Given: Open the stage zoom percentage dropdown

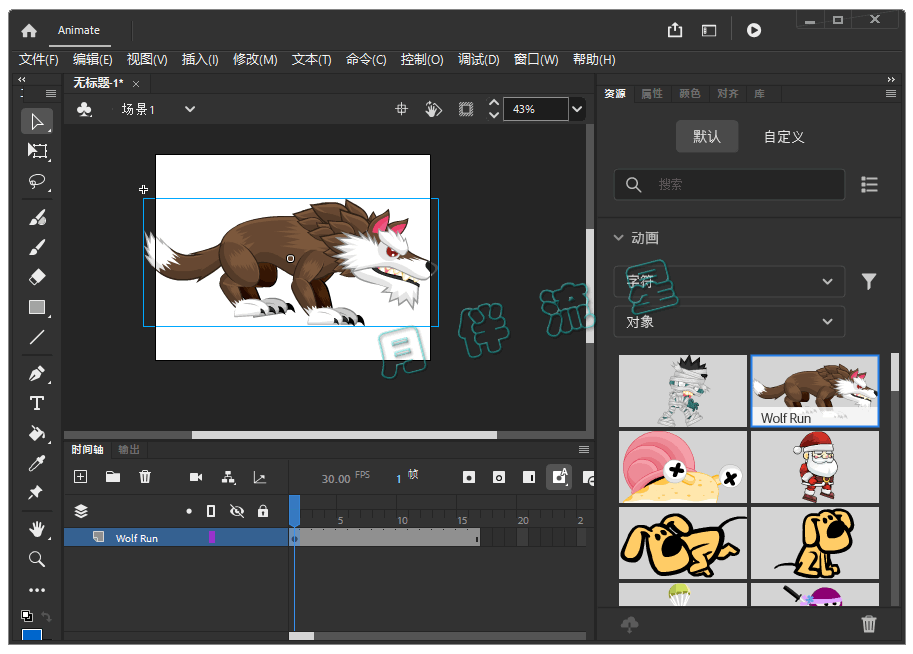Looking at the screenshot, I should pos(577,109).
